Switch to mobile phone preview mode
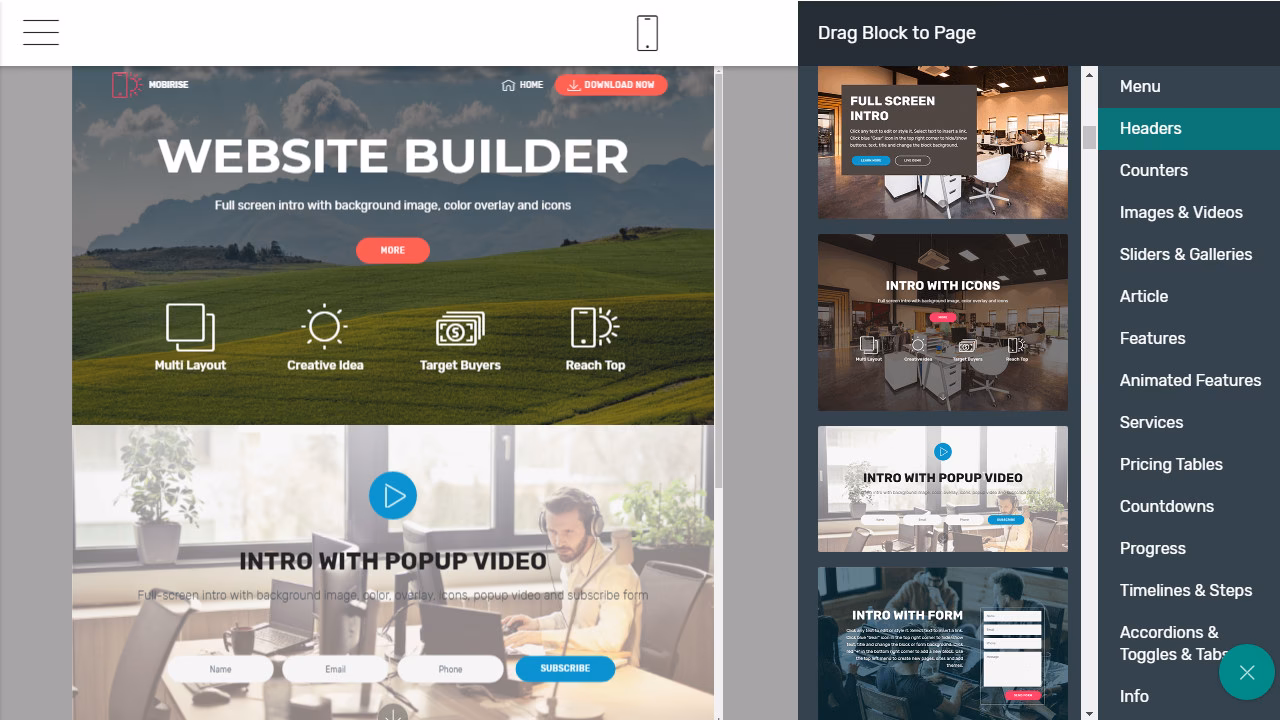Viewport: 1280px width, 720px height. click(647, 32)
